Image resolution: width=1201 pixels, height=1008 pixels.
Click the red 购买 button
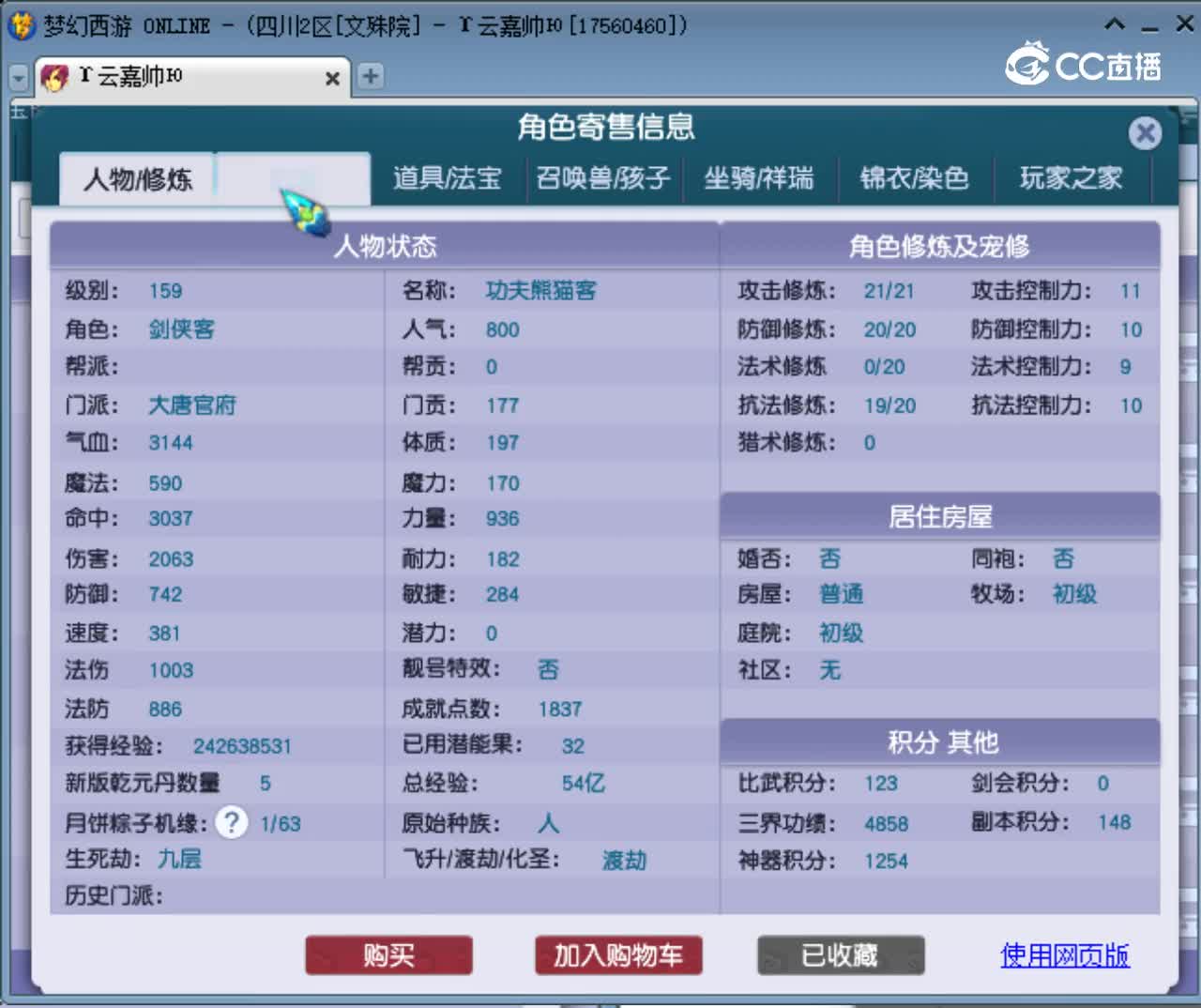(x=389, y=955)
